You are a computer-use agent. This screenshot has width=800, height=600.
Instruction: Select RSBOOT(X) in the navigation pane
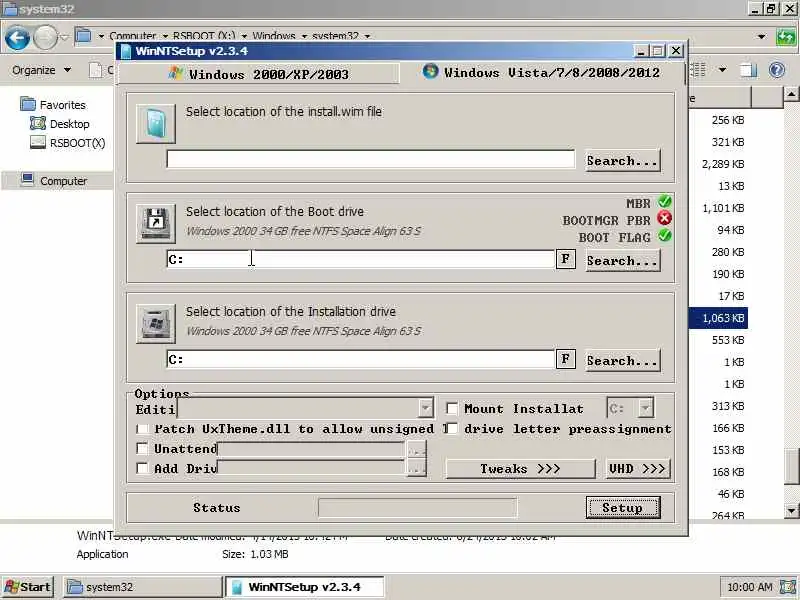pos(67,143)
